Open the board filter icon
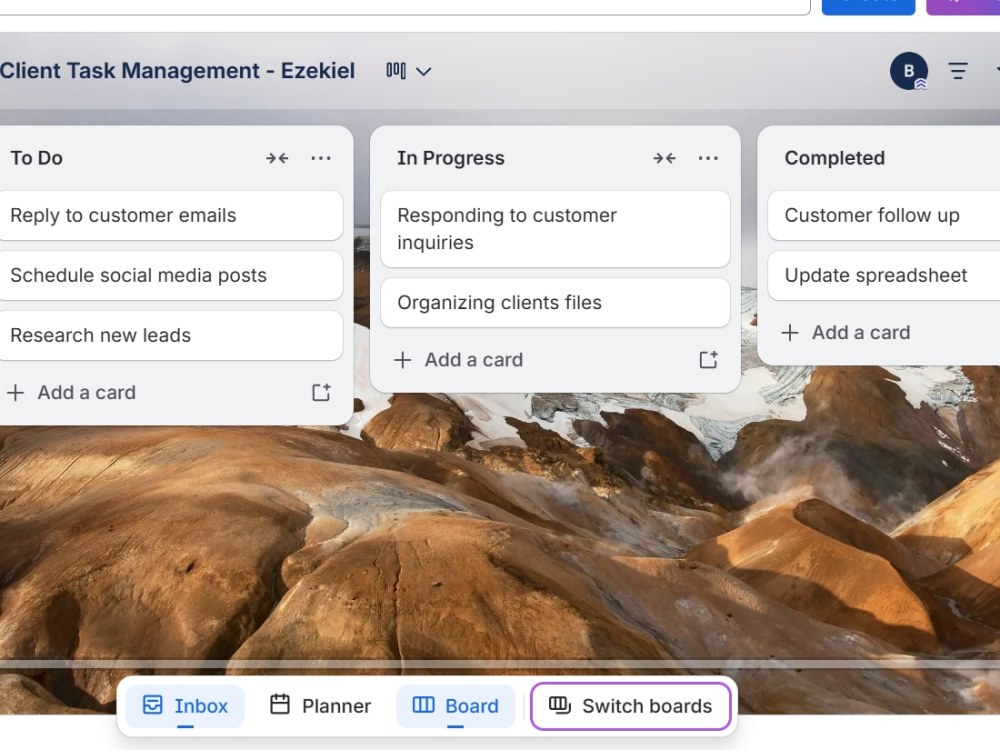 point(957,71)
